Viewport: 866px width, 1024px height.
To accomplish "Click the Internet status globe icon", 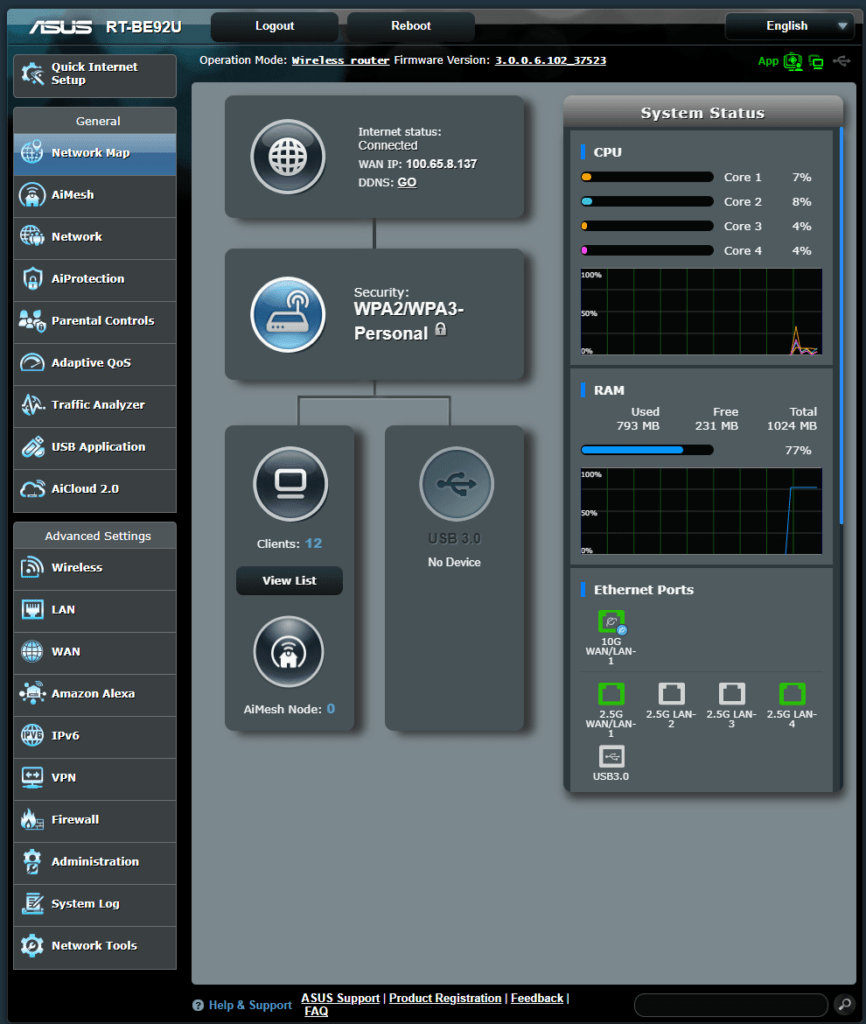I will coord(288,157).
